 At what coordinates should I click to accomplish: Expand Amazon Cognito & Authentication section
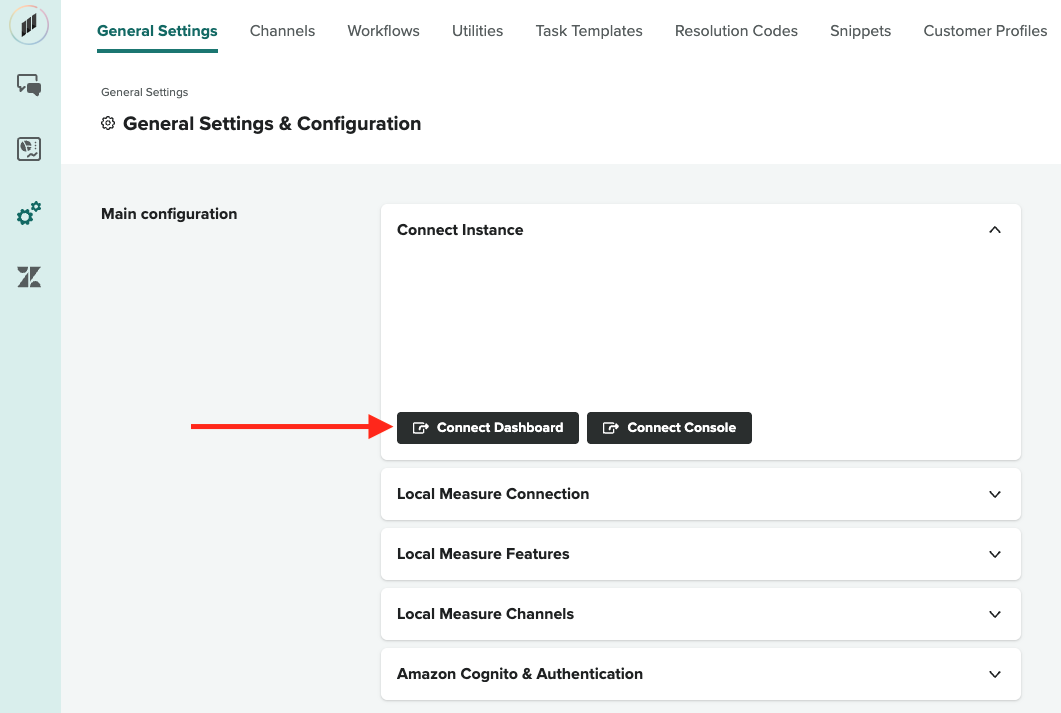click(700, 674)
